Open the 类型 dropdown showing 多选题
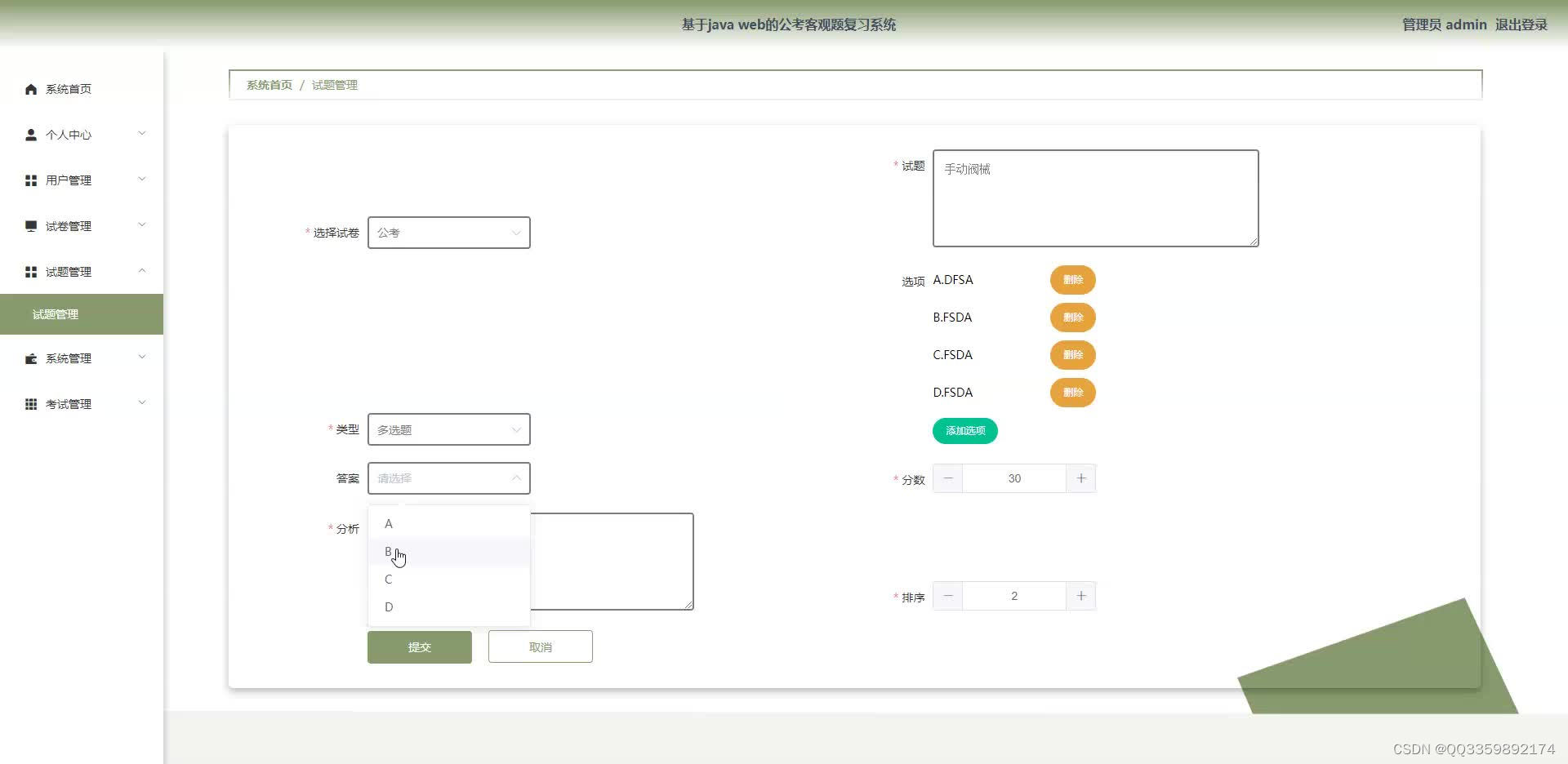The width and height of the screenshot is (1568, 764). [x=449, y=429]
